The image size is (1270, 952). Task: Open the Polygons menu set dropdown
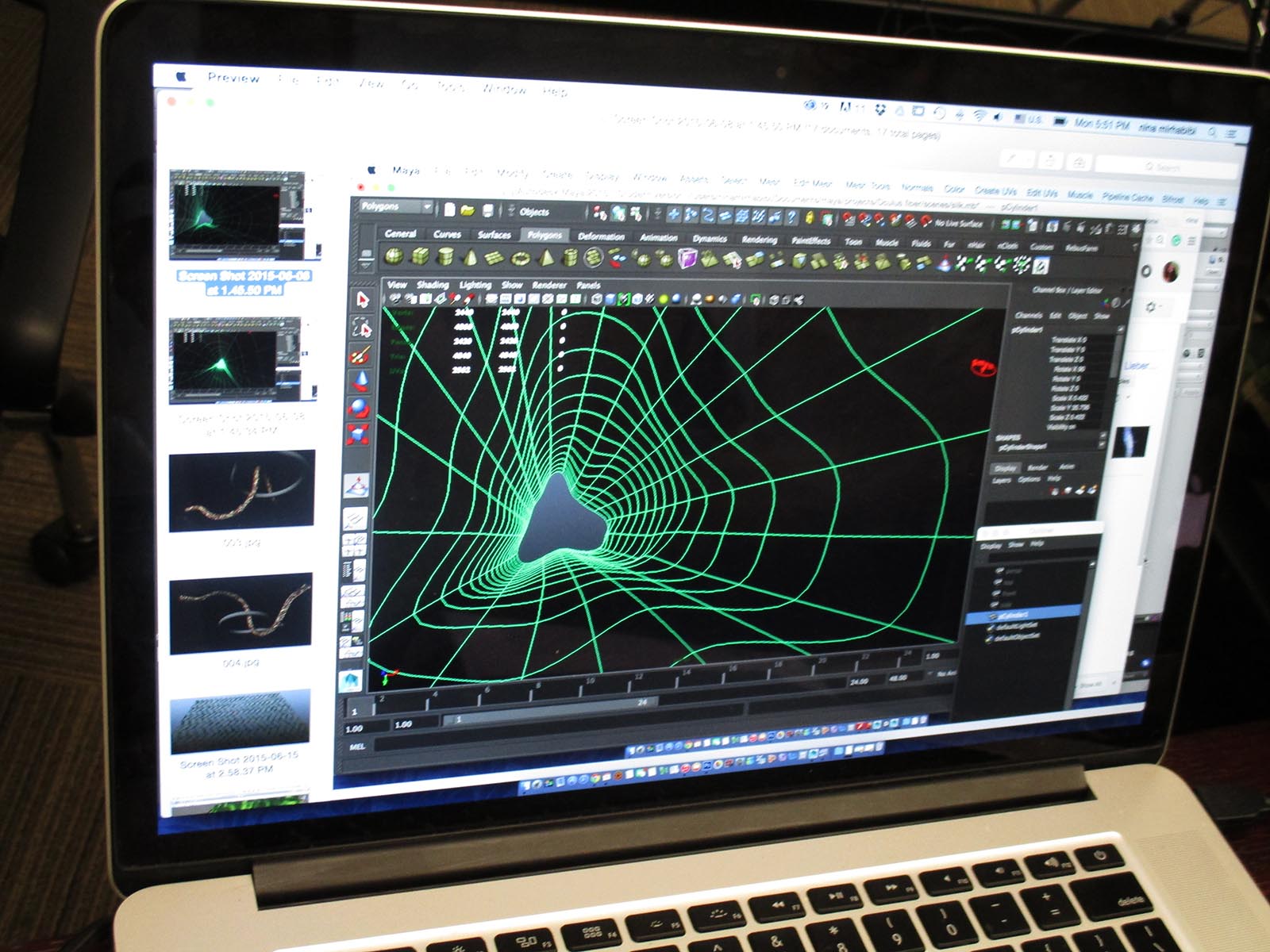click(x=395, y=207)
